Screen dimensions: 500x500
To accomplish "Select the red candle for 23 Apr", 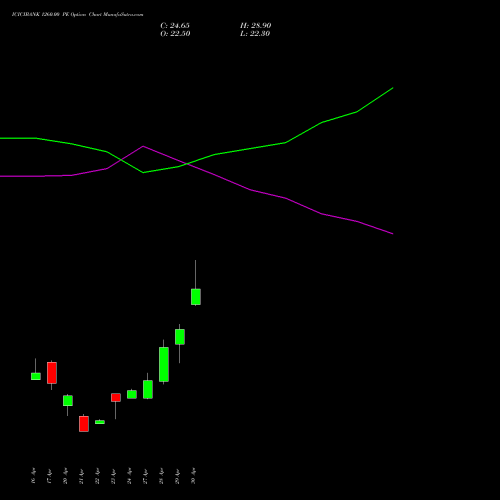I will coord(116,397).
